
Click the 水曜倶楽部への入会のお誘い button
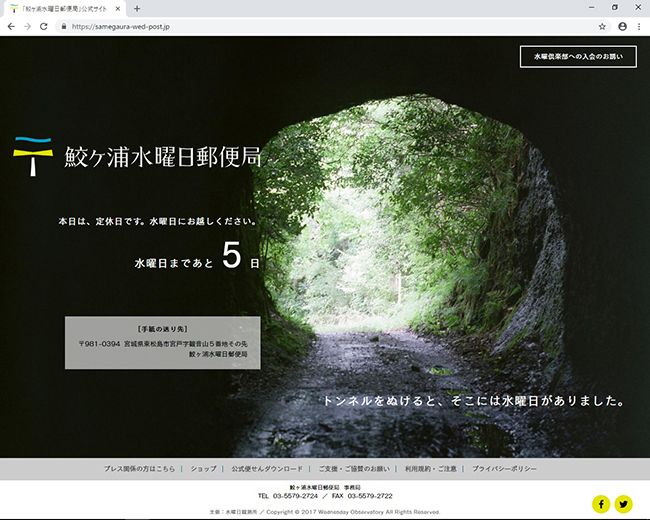tap(578, 56)
